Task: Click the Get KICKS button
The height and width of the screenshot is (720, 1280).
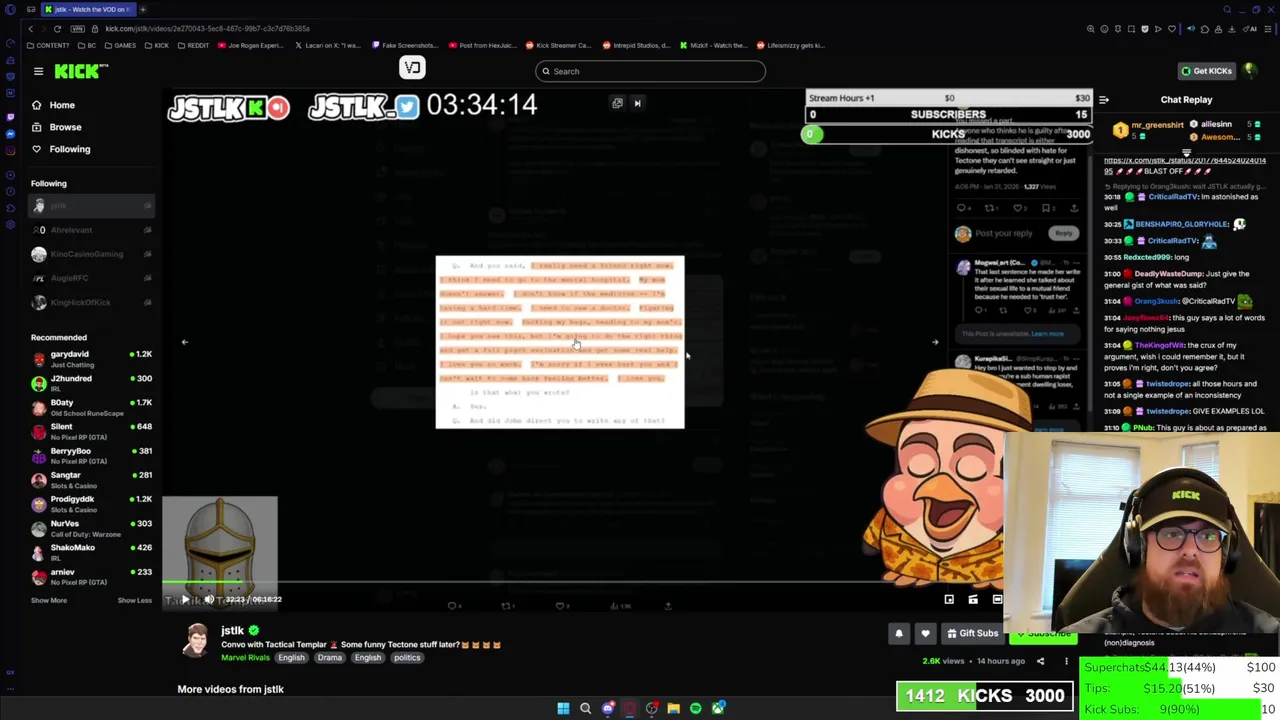Action: [1206, 71]
